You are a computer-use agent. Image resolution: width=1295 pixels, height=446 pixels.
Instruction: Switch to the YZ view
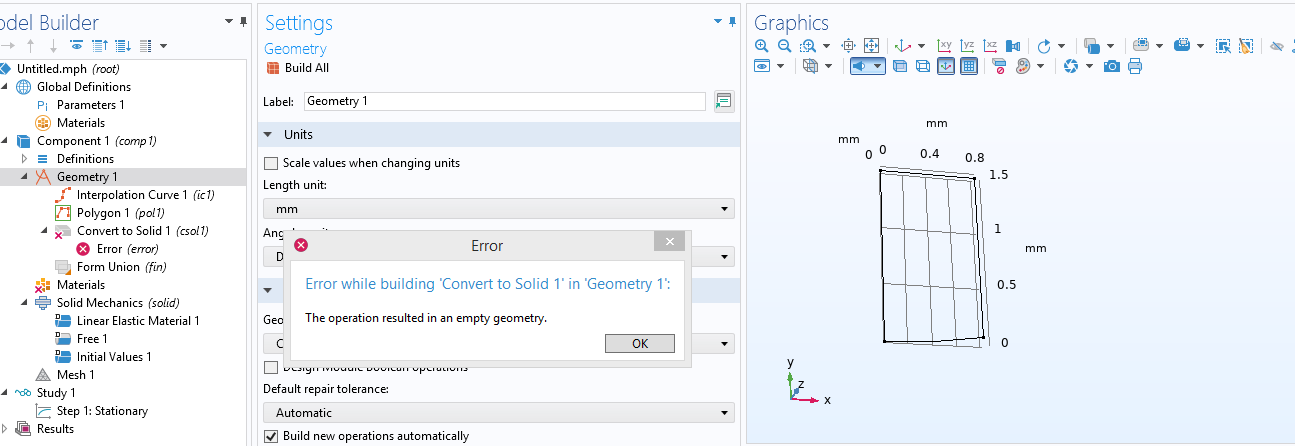[966, 46]
